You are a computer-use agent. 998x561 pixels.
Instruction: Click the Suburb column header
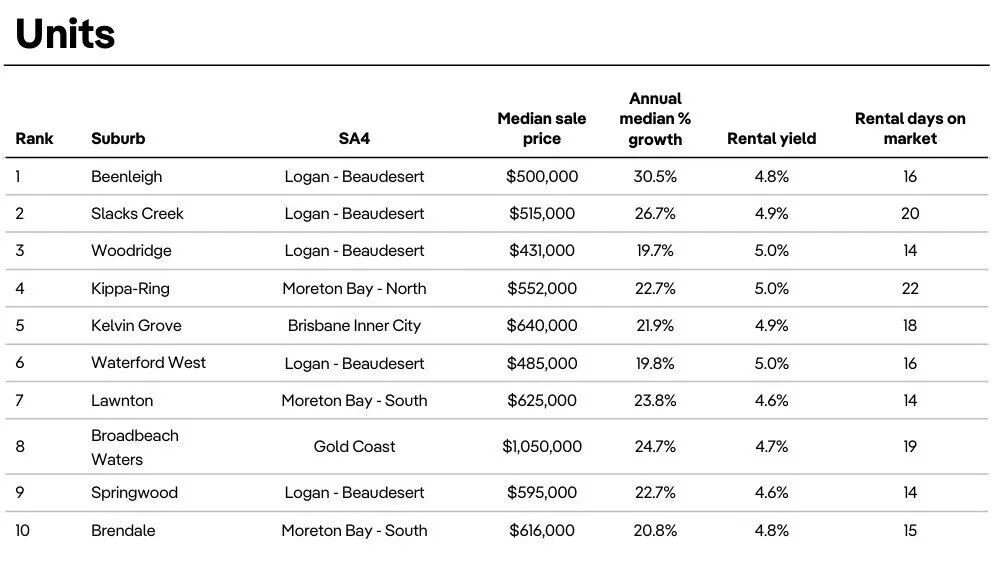(118, 139)
